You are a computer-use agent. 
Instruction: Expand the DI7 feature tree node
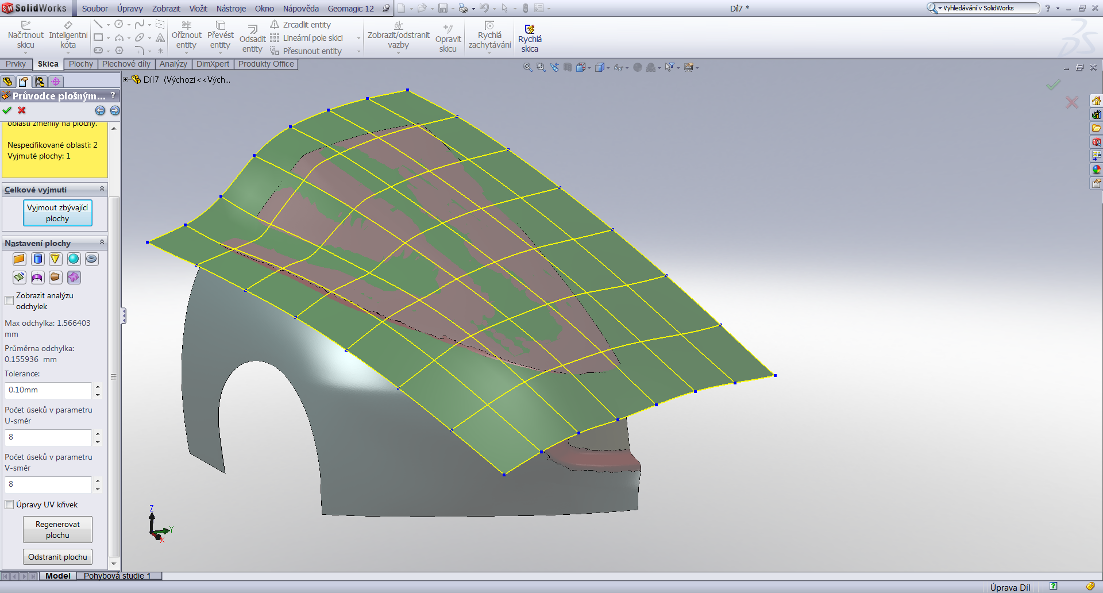[x=126, y=80]
